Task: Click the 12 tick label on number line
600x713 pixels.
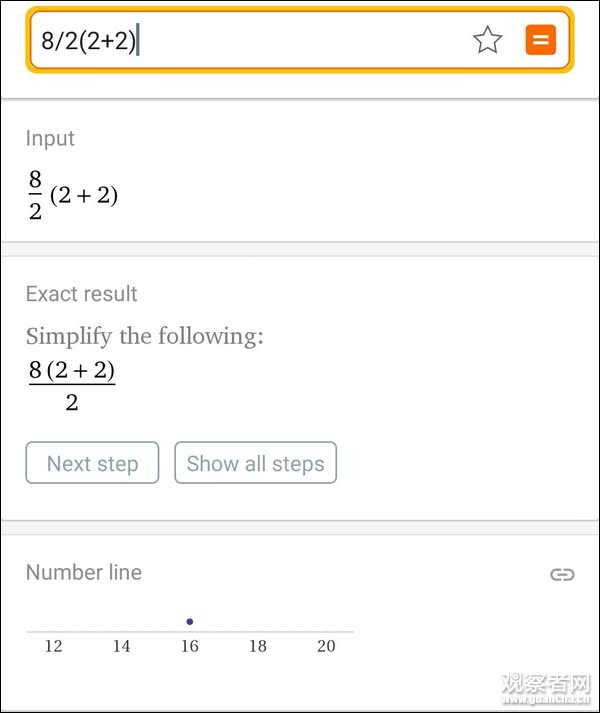Action: [53, 646]
